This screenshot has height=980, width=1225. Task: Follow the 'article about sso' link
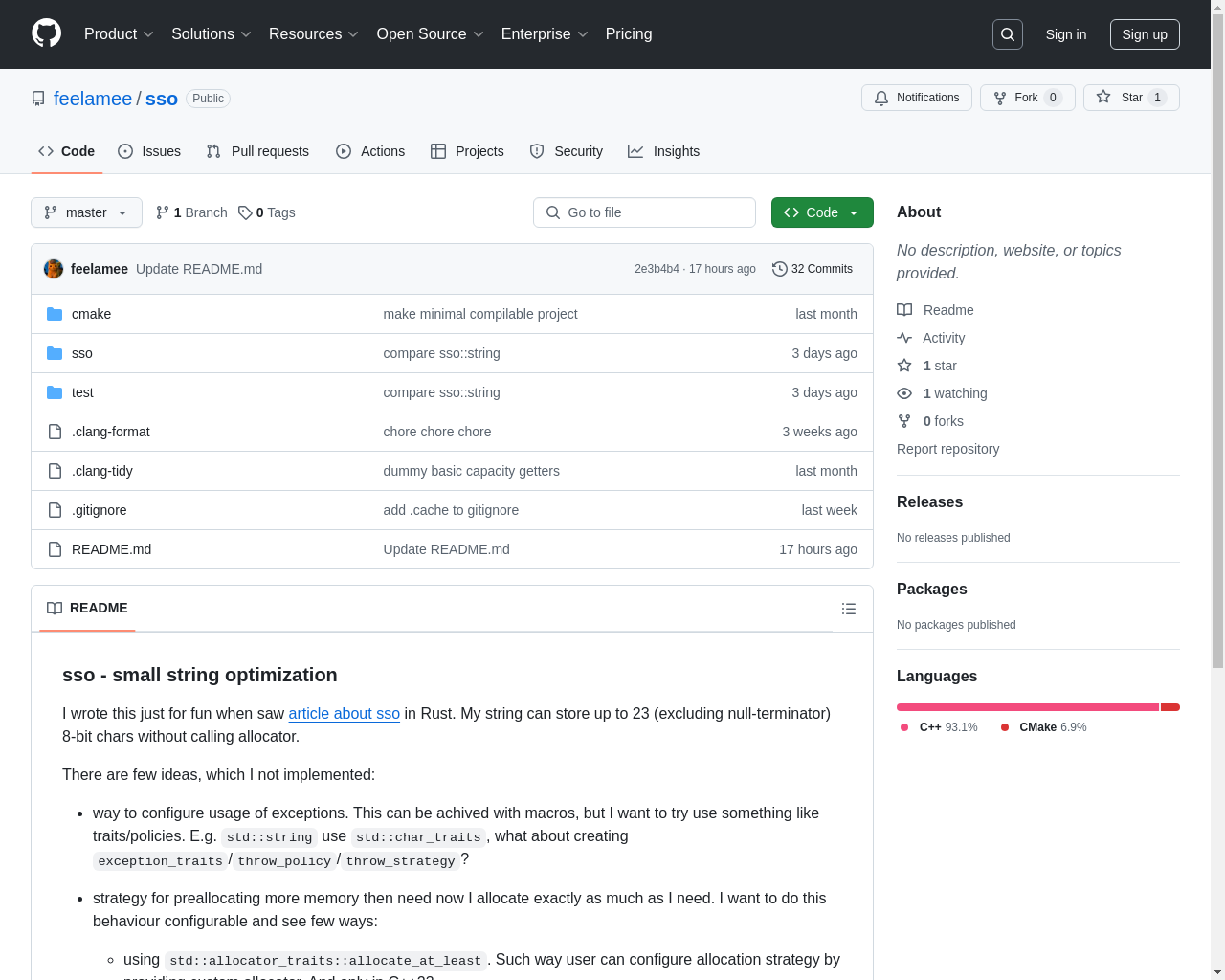click(x=345, y=713)
